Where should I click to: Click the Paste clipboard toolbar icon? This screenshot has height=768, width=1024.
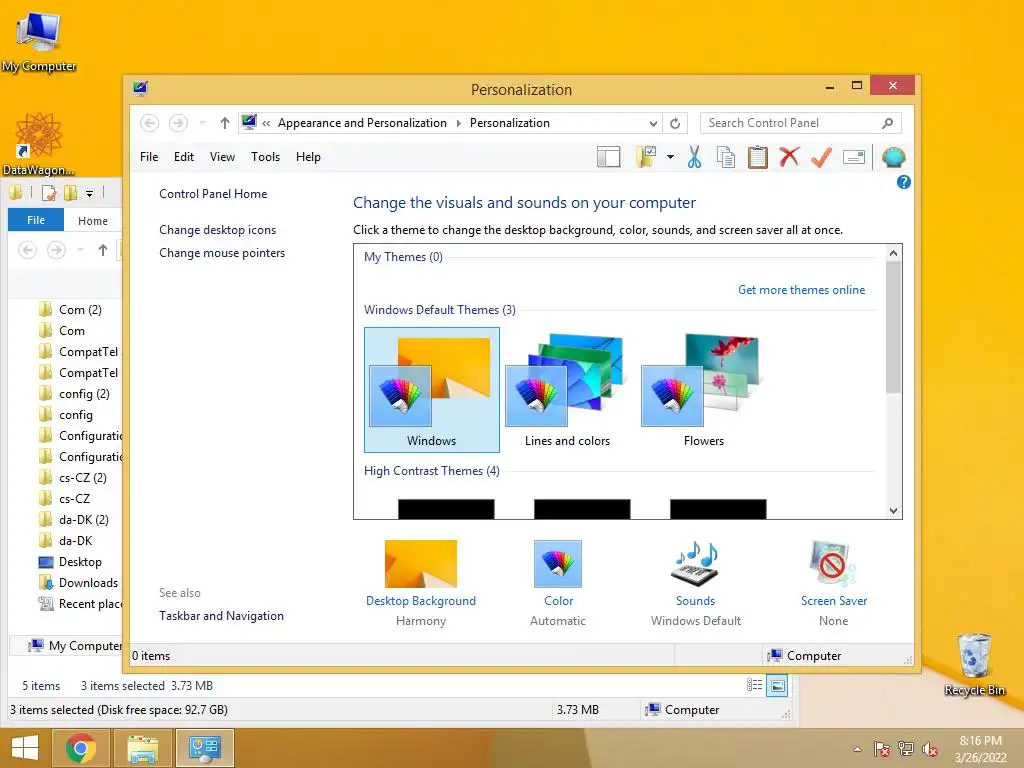point(758,157)
